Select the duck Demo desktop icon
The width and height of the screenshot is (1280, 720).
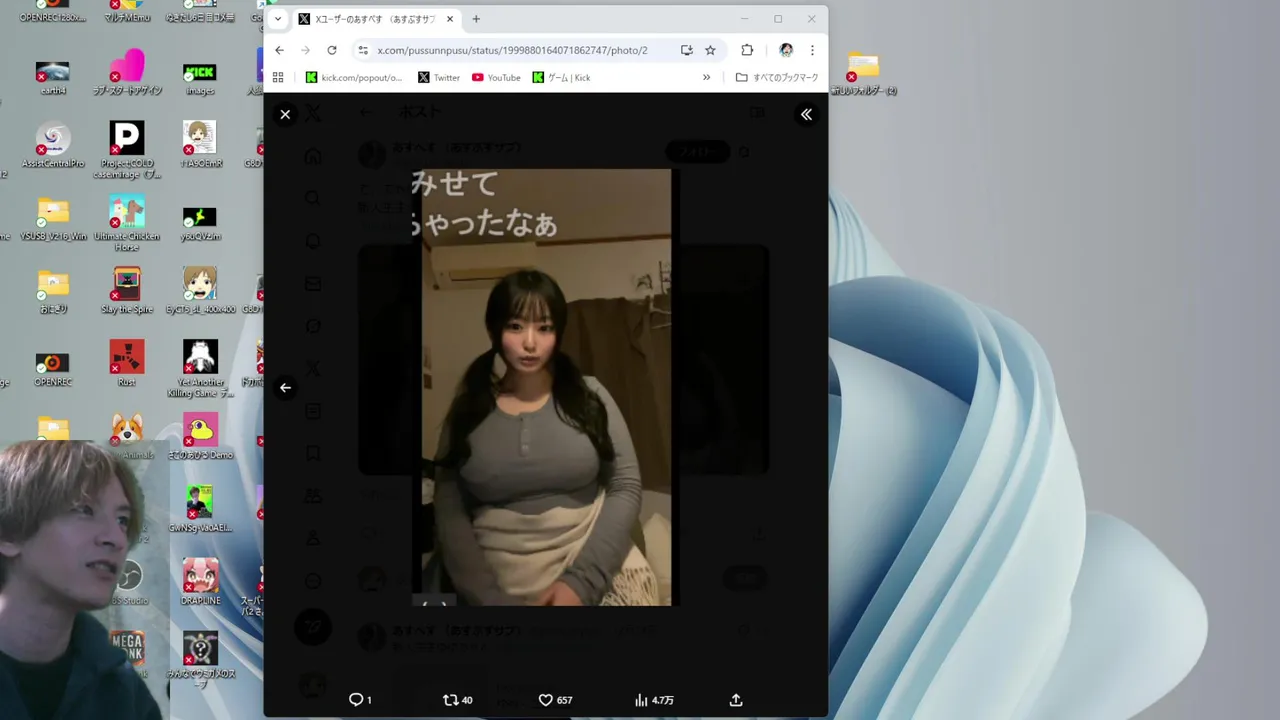(x=200, y=437)
